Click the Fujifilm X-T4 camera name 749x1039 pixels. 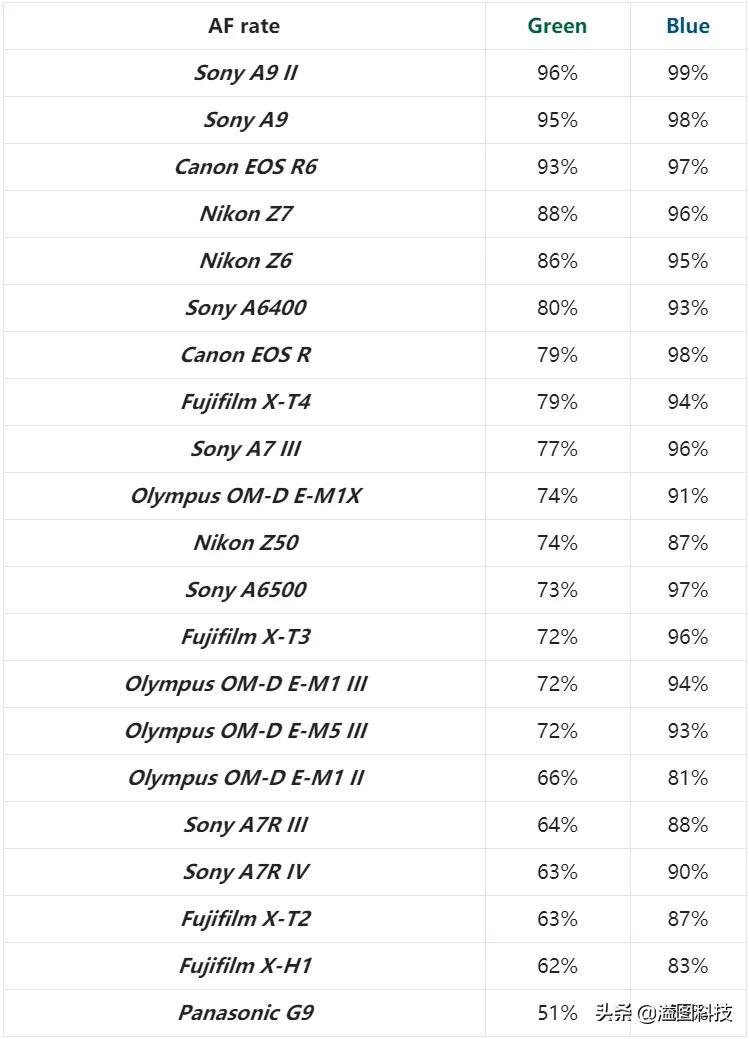tap(245, 402)
